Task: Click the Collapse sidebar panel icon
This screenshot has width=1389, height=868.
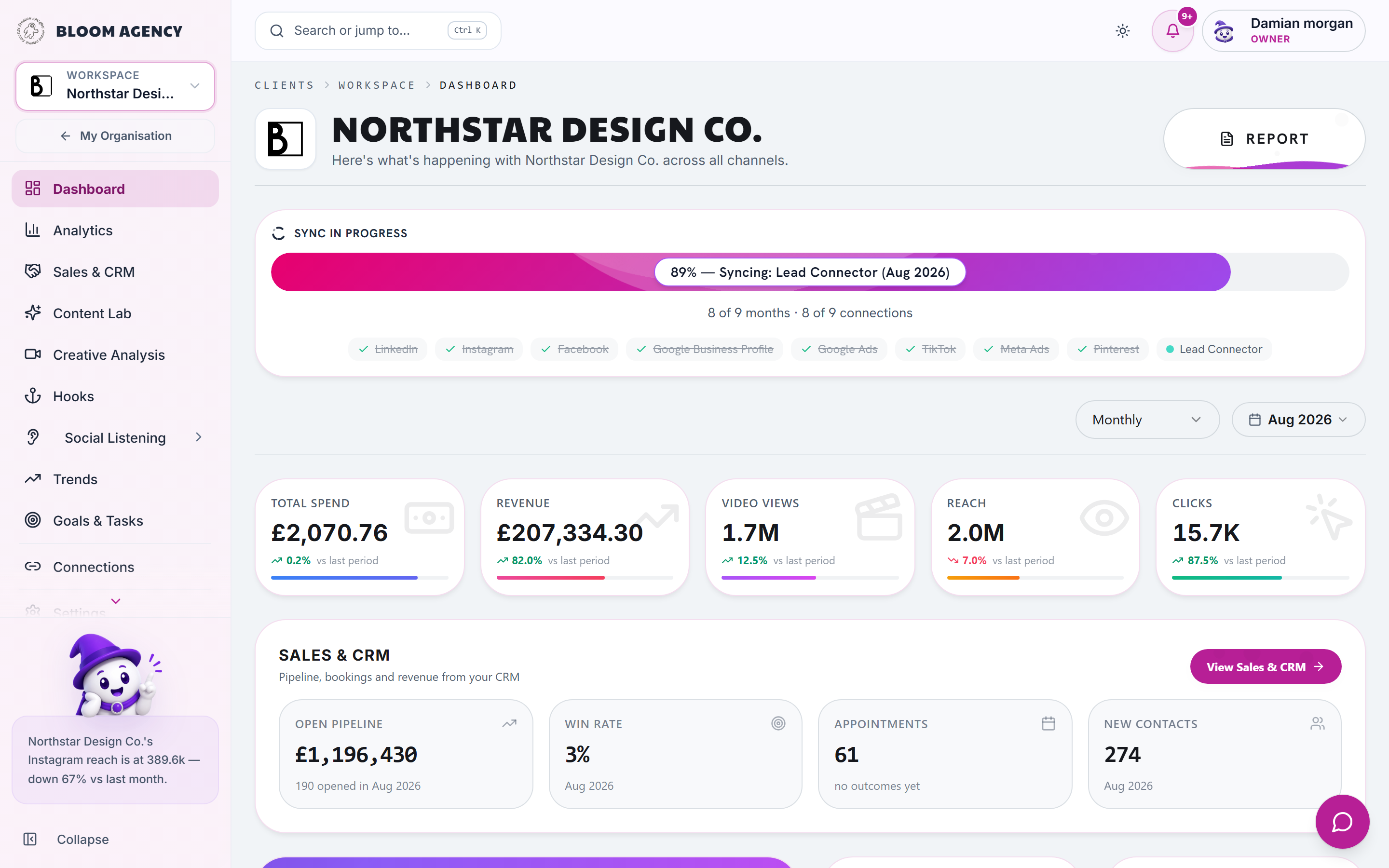Action: point(30,839)
